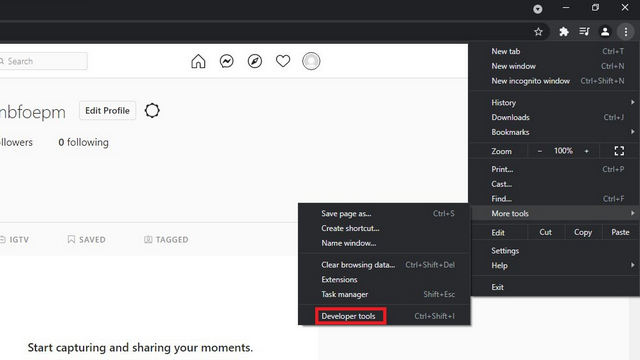Choose Exit from Chrome menu

(x=554, y=287)
